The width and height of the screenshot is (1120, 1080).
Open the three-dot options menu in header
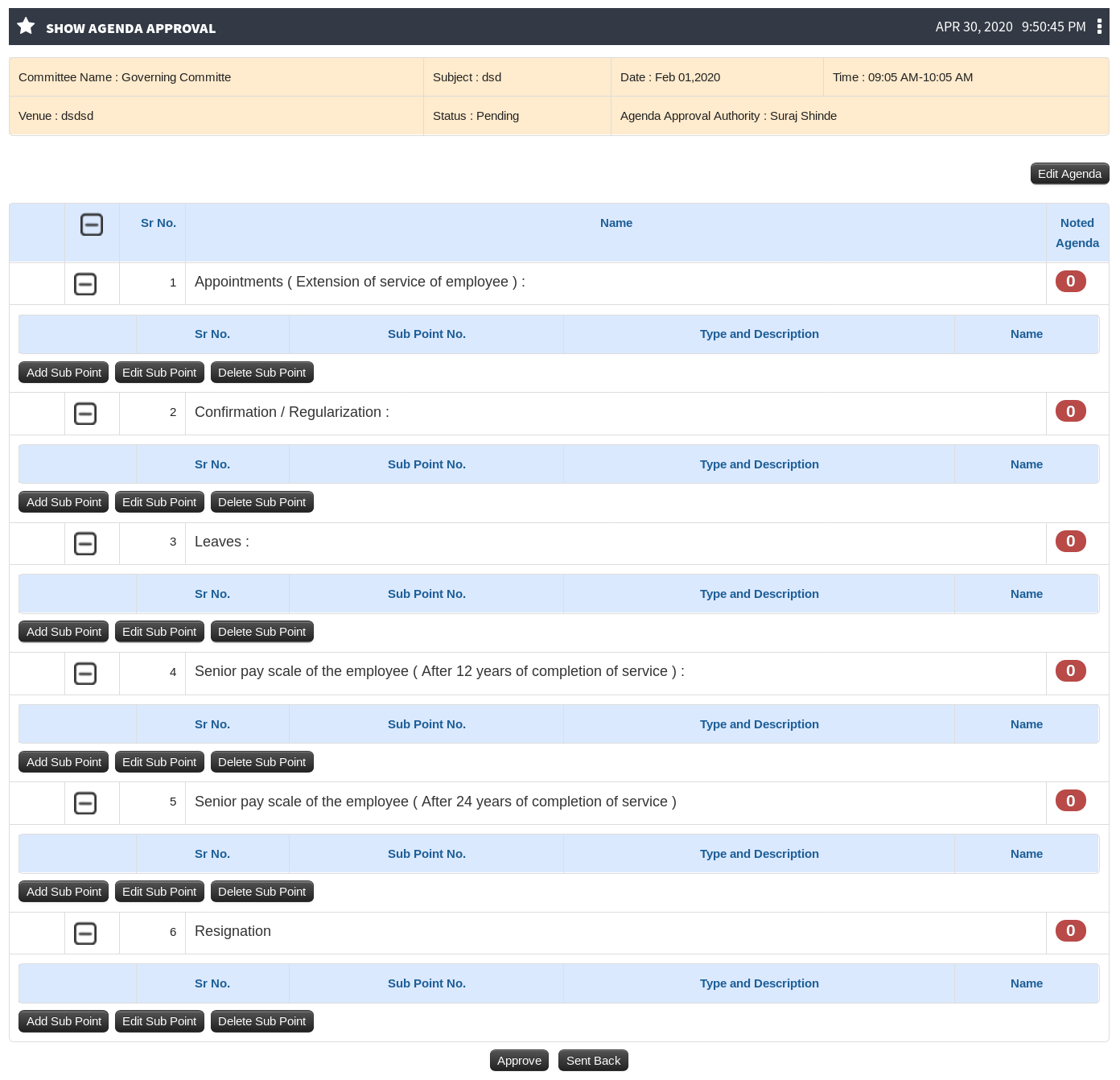(x=1099, y=27)
